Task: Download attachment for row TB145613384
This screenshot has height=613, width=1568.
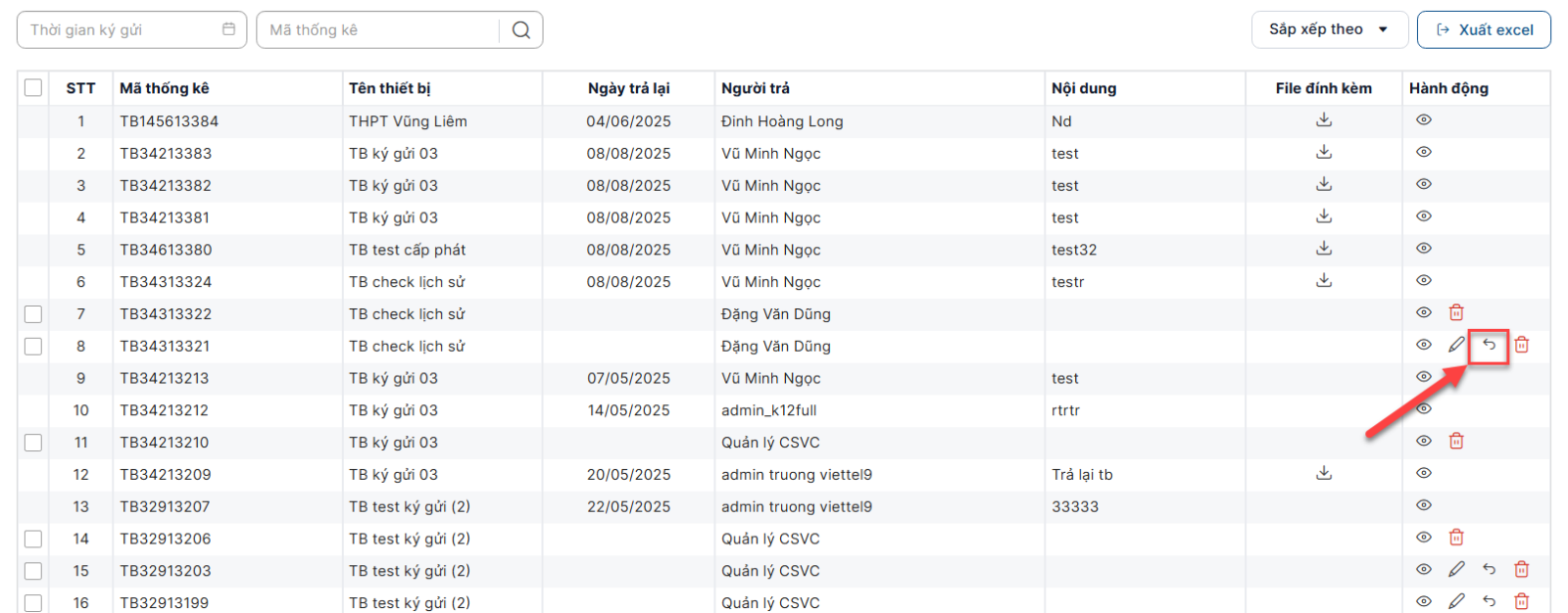Action: (1323, 120)
